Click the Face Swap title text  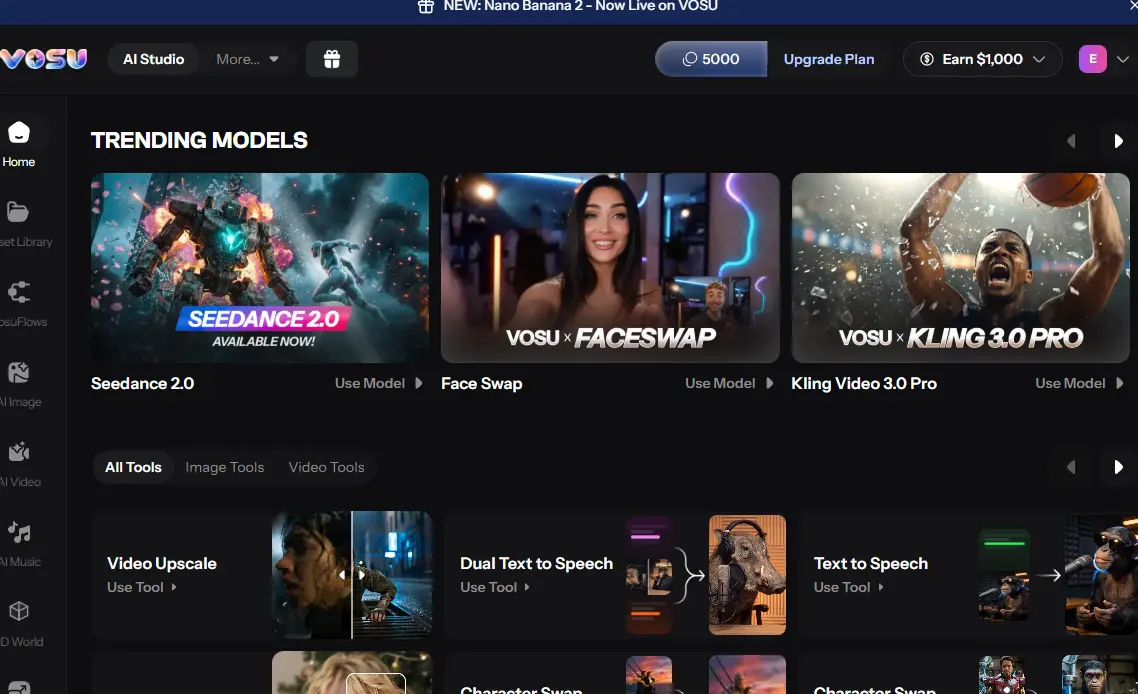tap(481, 383)
